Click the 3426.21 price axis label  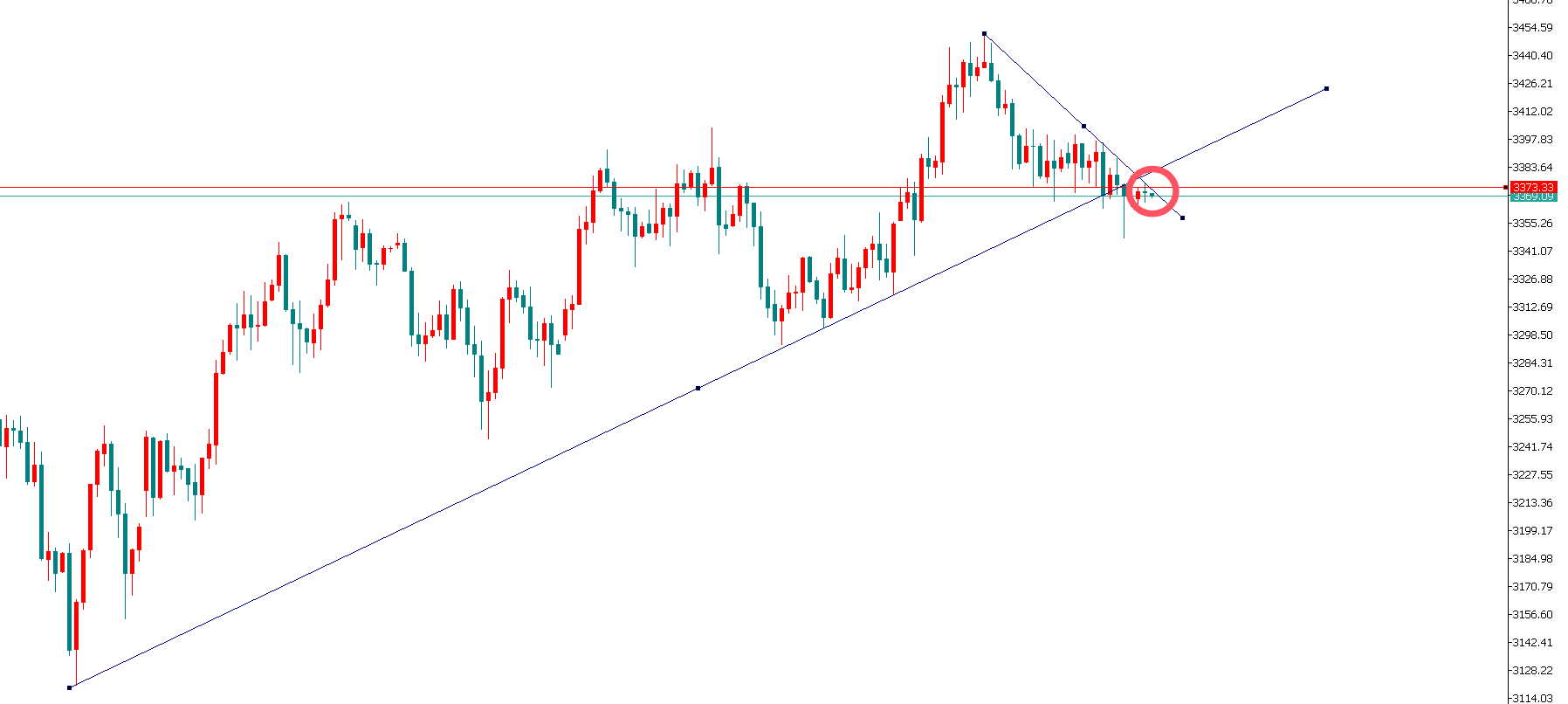pyautogui.click(x=1532, y=84)
